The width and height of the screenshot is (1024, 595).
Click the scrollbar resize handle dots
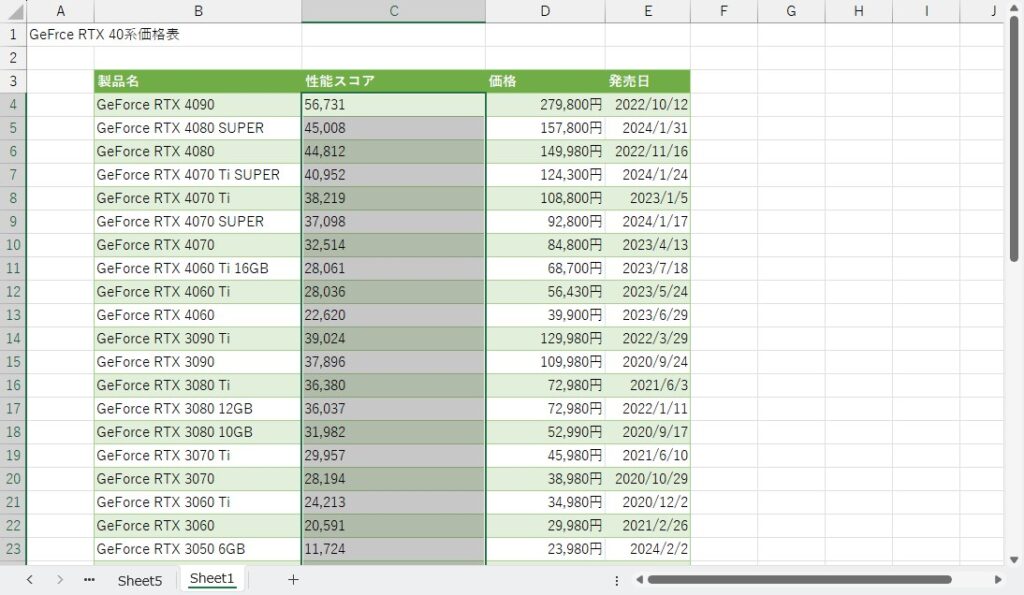click(616, 580)
